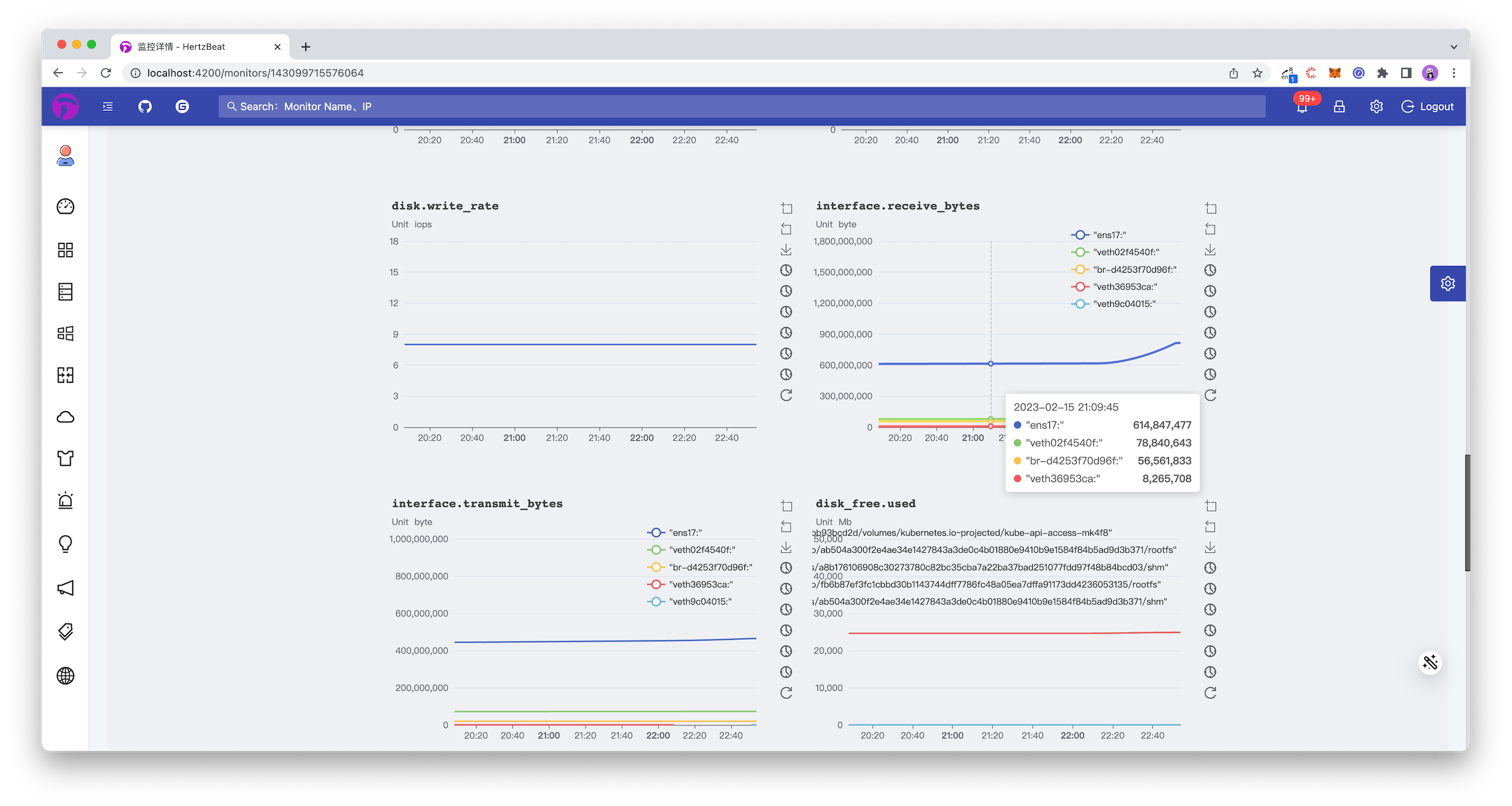
Task: Open a new browser tab
Action: (306, 47)
